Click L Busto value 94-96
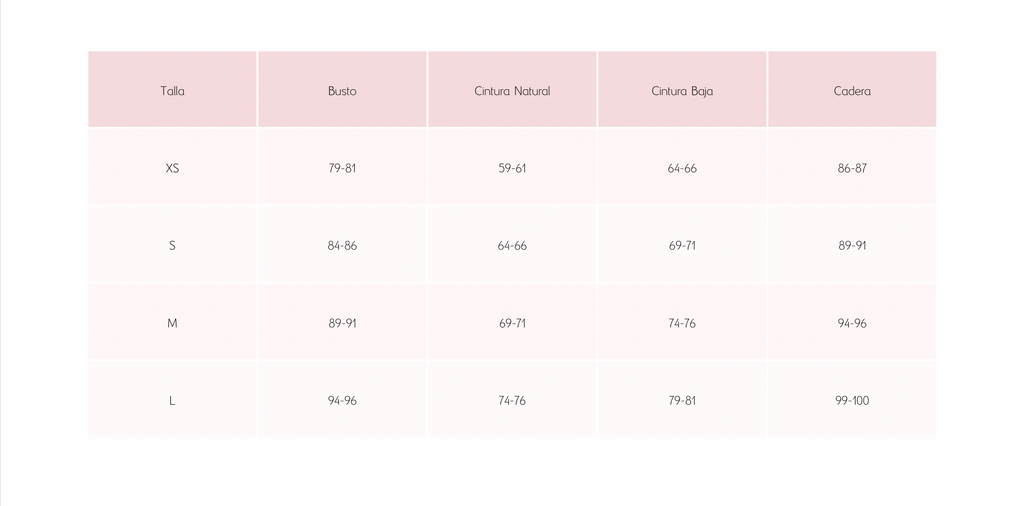1024x506 pixels. click(x=342, y=400)
